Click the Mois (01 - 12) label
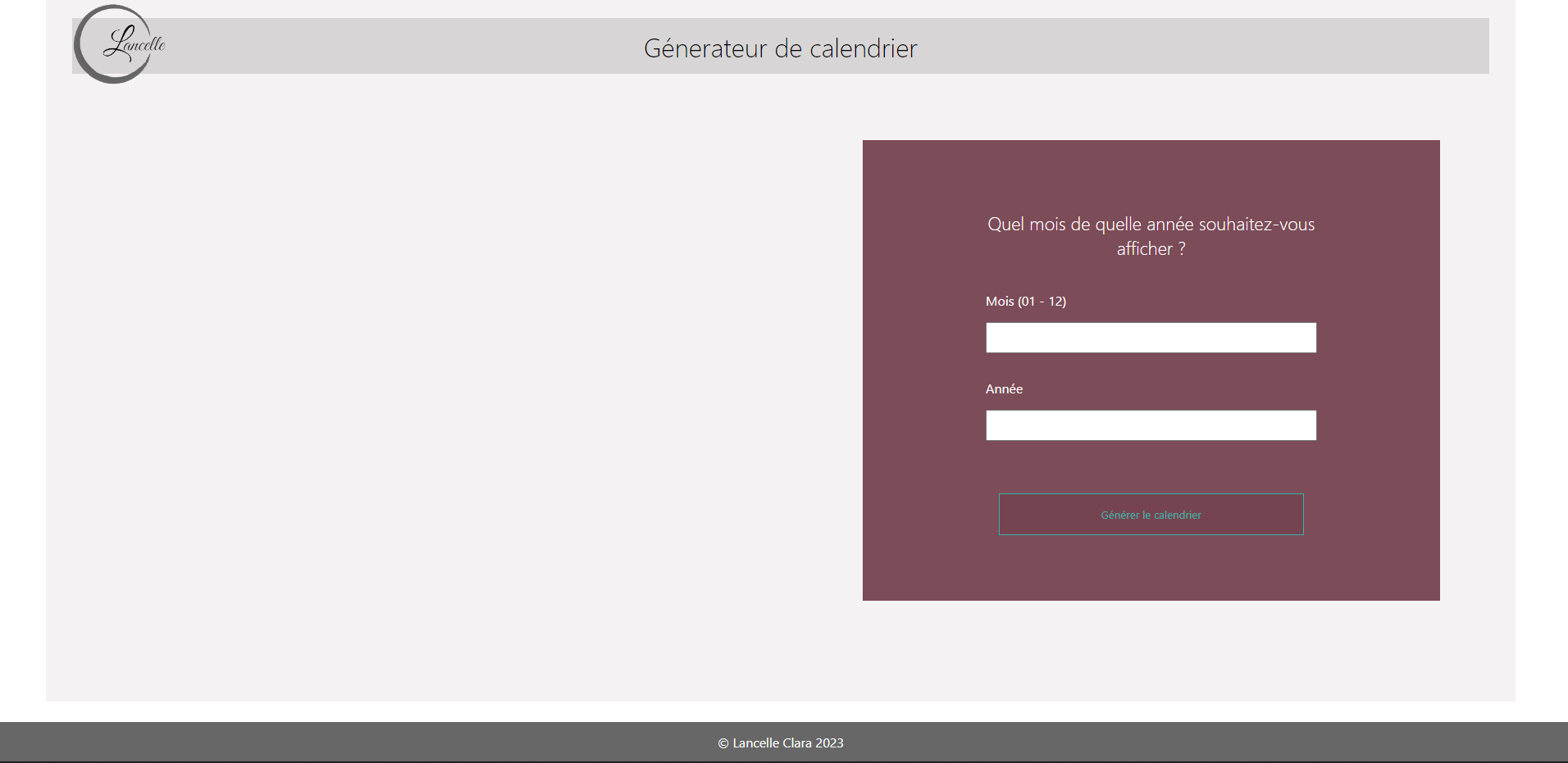The width and height of the screenshot is (1568, 763). [1026, 302]
